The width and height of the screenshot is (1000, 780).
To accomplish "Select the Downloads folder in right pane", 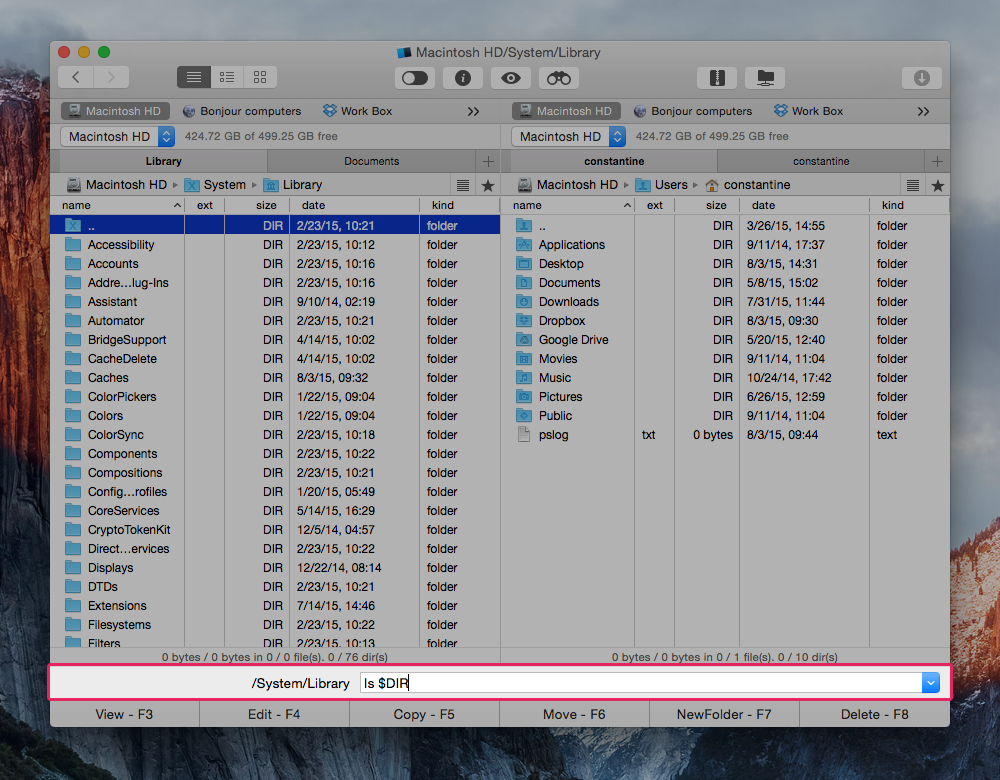I will click(725, 302).
